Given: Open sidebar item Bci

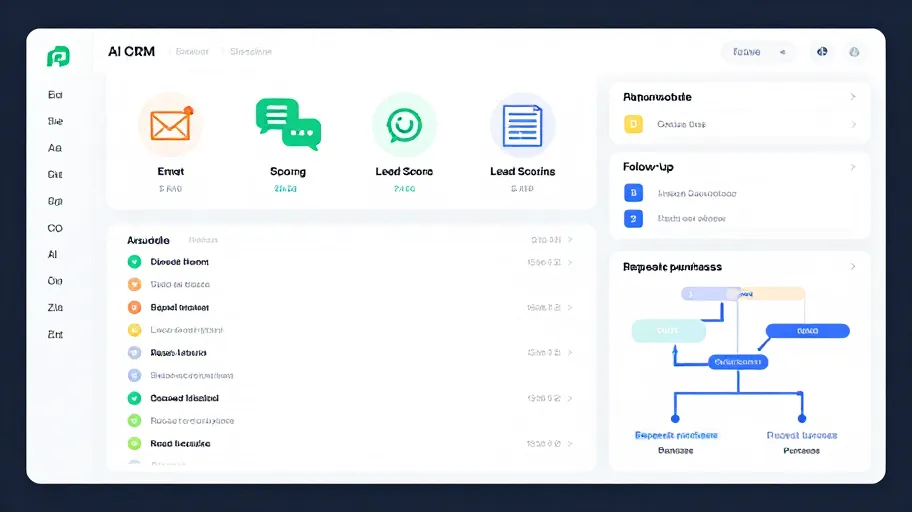Looking at the screenshot, I should [55, 95].
